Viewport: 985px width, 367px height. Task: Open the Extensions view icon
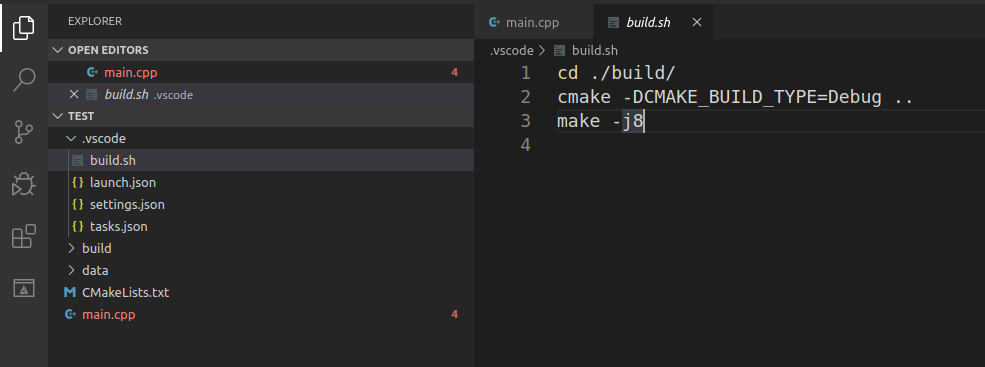[x=24, y=237]
